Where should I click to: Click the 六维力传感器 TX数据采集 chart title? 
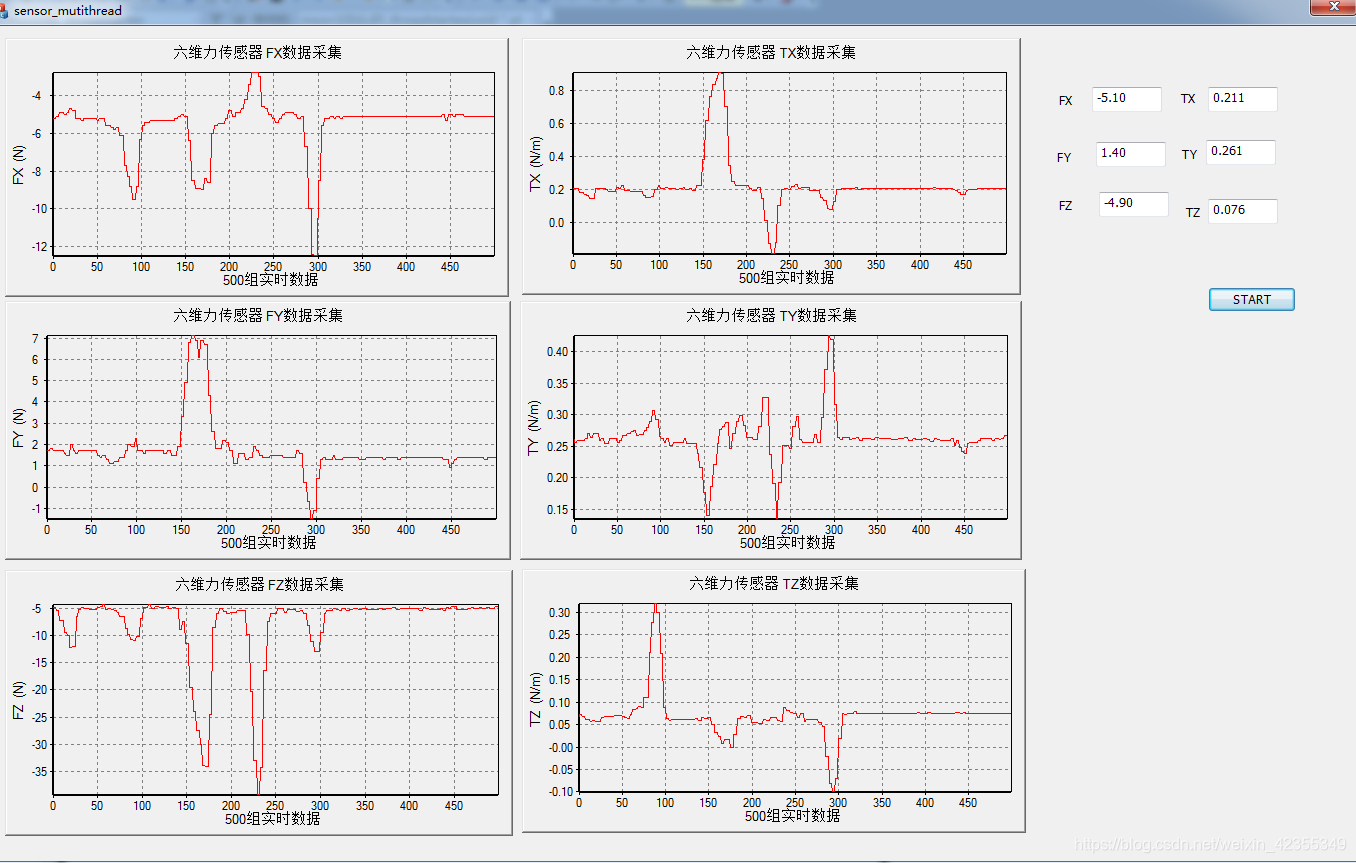pyautogui.click(x=771, y=52)
